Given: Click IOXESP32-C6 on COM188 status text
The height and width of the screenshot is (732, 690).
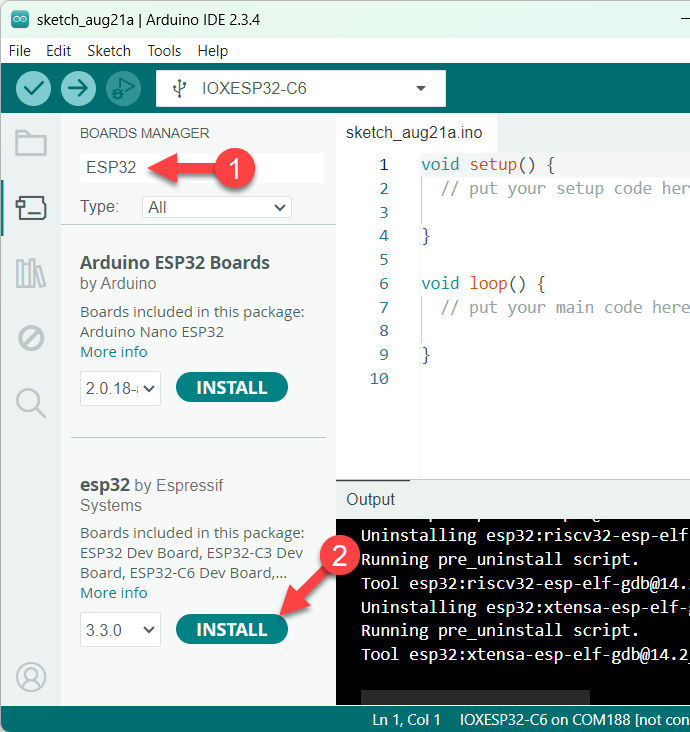Looking at the screenshot, I should click(x=574, y=720).
